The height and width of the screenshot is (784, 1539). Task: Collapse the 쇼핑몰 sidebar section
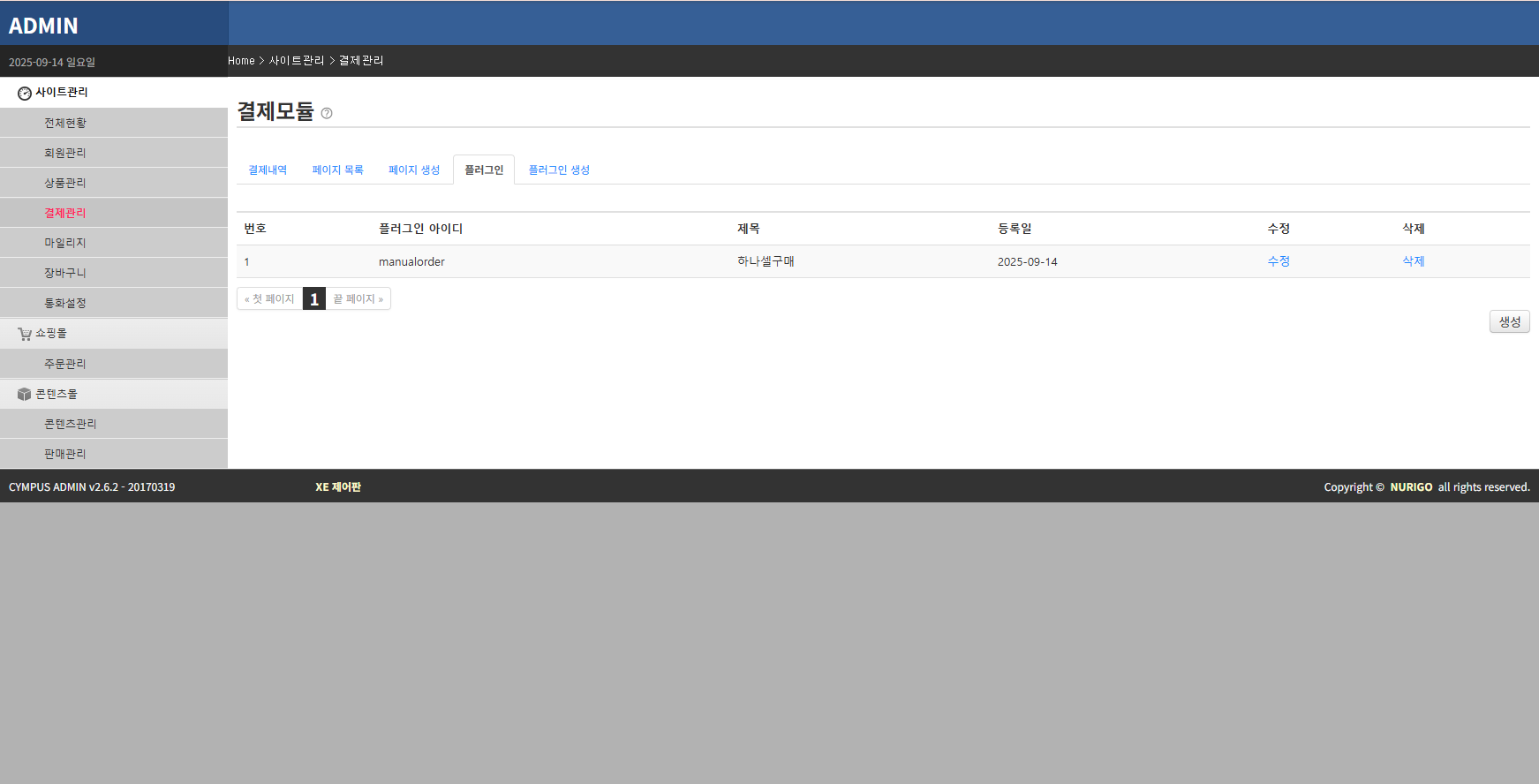click(114, 334)
